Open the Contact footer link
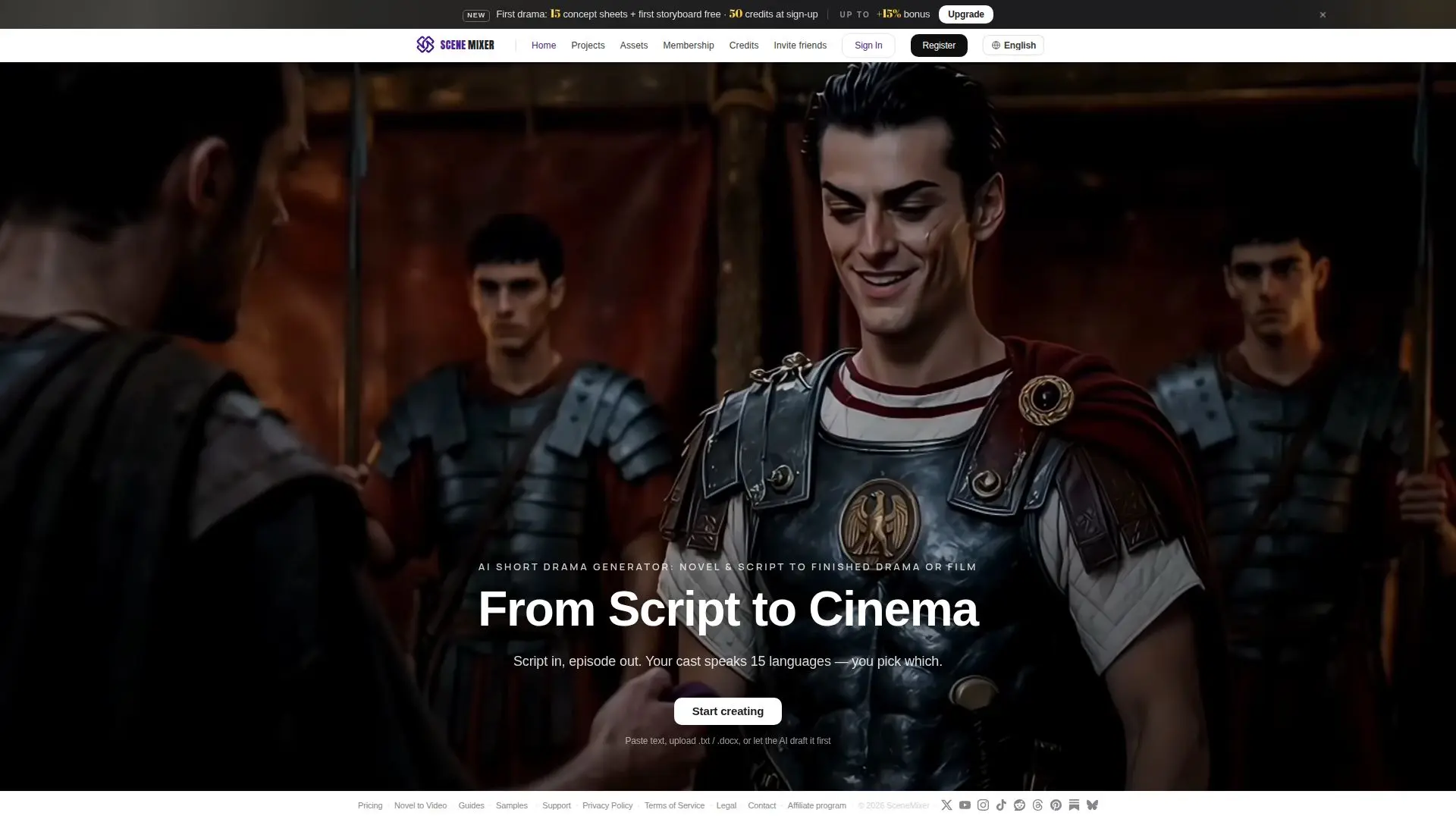The width and height of the screenshot is (1456, 819). click(762, 805)
